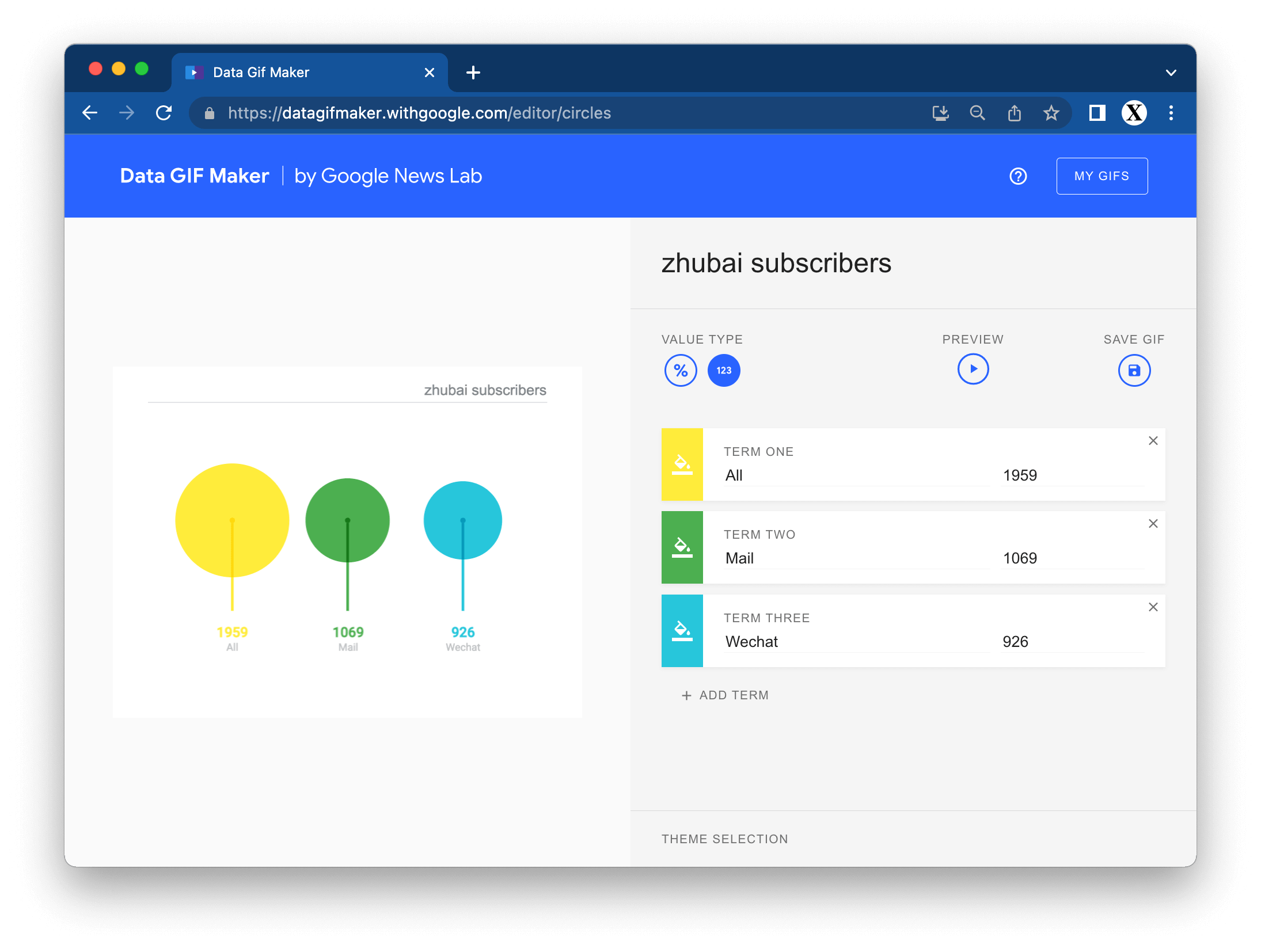This screenshot has width=1261, height=952.
Task: Open cyan paint bucket for Term Three
Action: point(682,631)
